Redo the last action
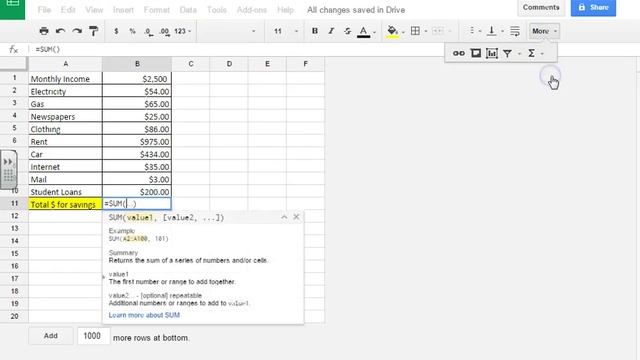 [77, 31]
